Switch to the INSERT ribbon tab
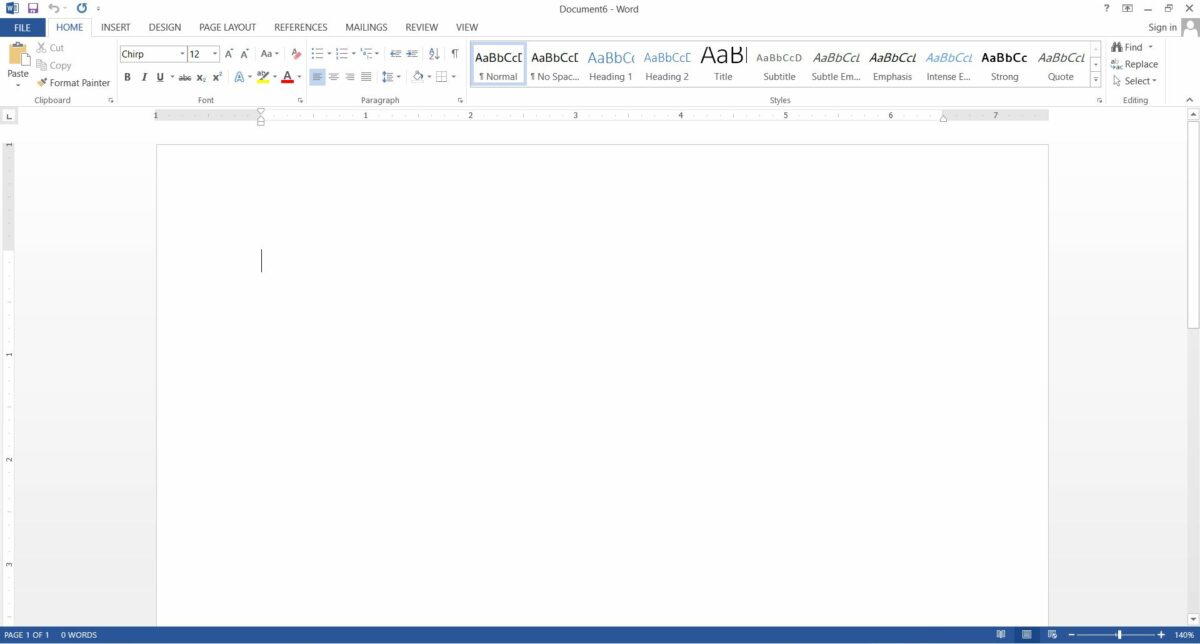The width and height of the screenshot is (1200, 644). click(x=115, y=27)
